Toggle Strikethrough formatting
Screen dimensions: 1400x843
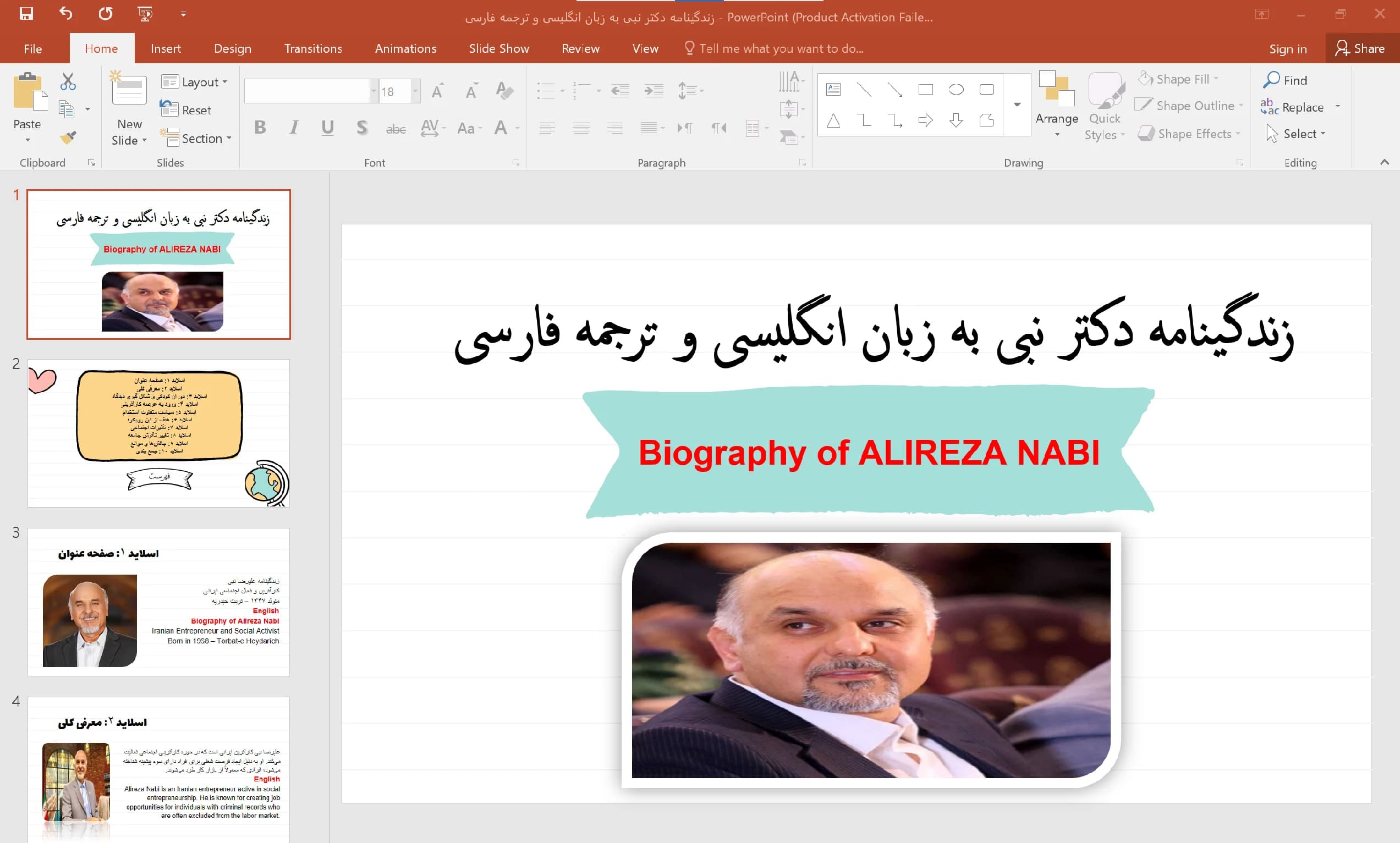tap(396, 129)
